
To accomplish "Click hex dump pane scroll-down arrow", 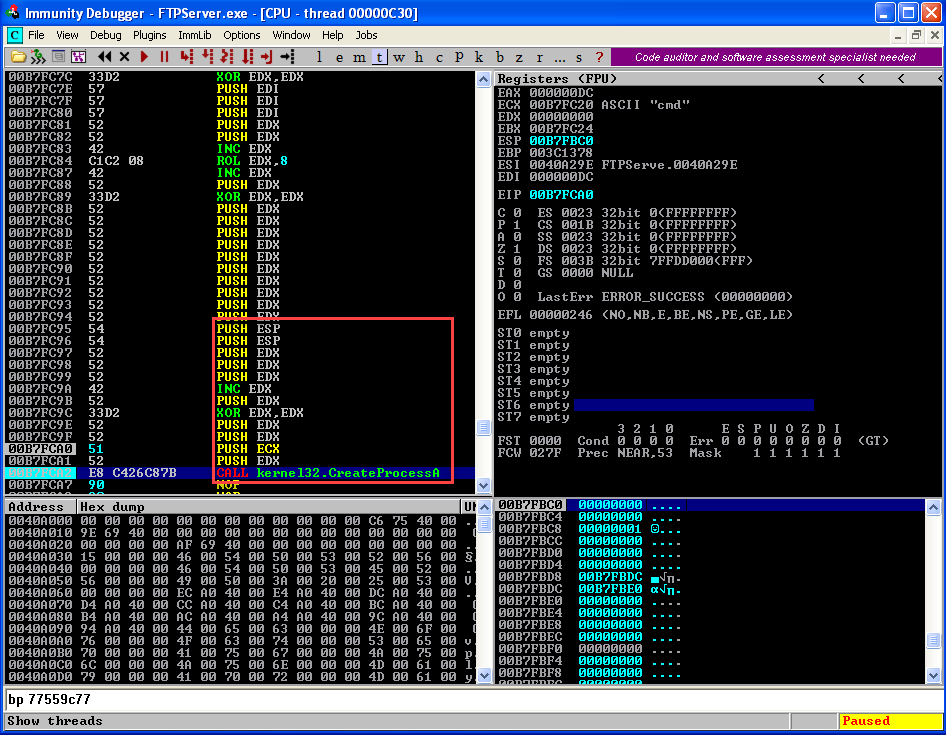I will [484, 676].
